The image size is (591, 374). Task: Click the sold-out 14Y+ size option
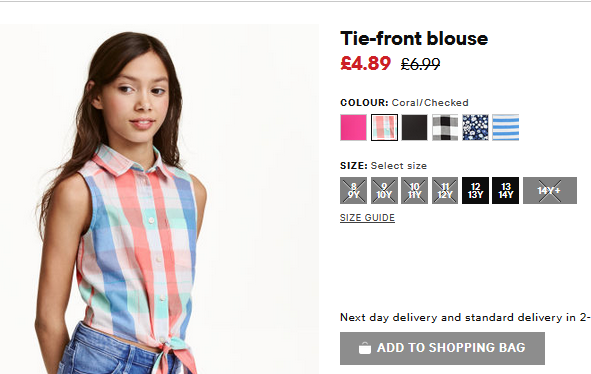point(550,190)
